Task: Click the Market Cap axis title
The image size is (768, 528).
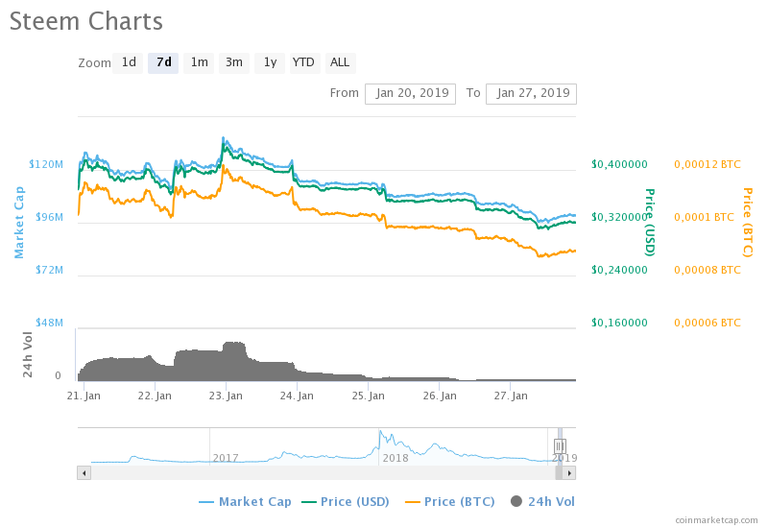Action: click(x=19, y=222)
